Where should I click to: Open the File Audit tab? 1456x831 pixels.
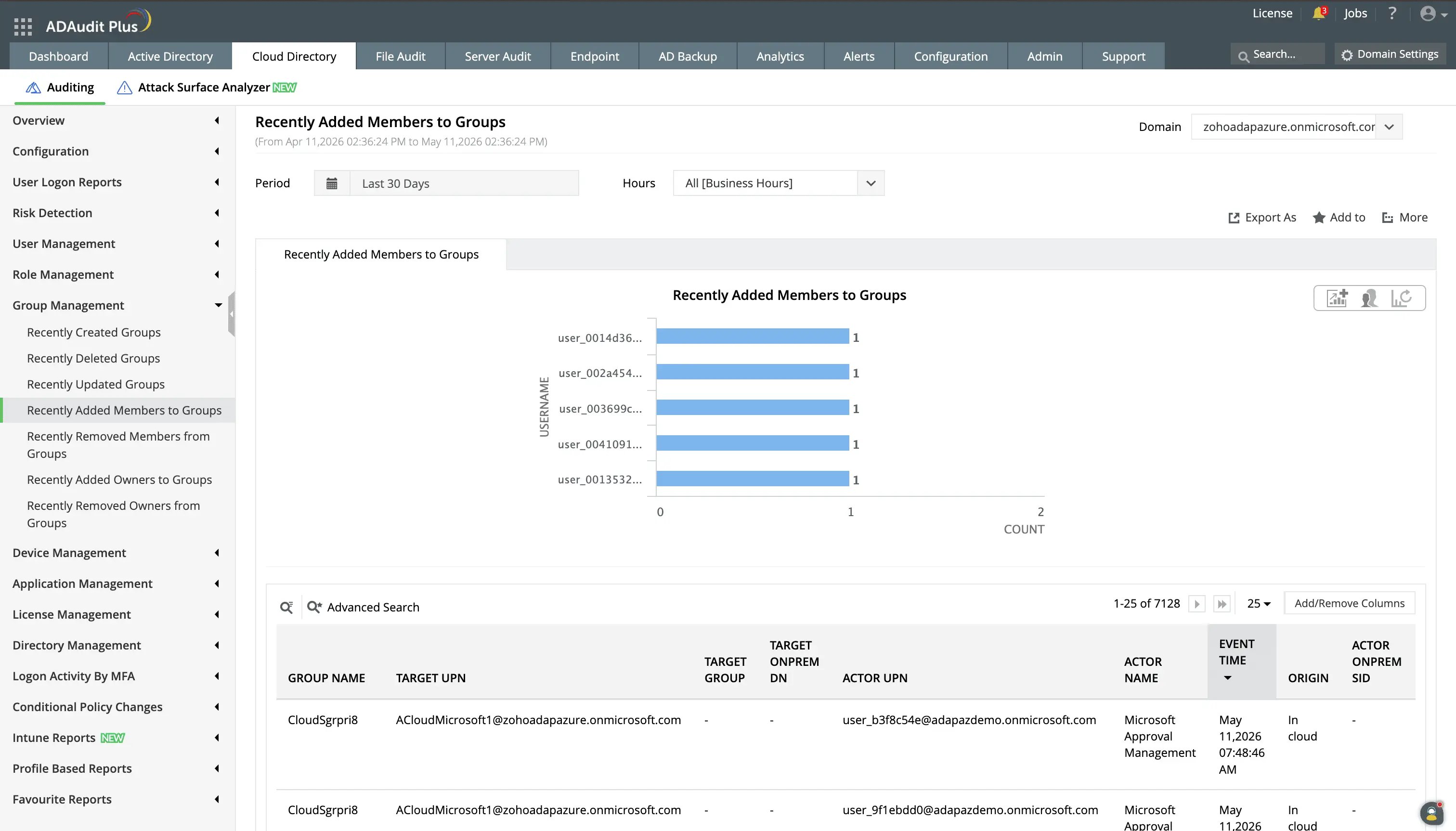(400, 56)
